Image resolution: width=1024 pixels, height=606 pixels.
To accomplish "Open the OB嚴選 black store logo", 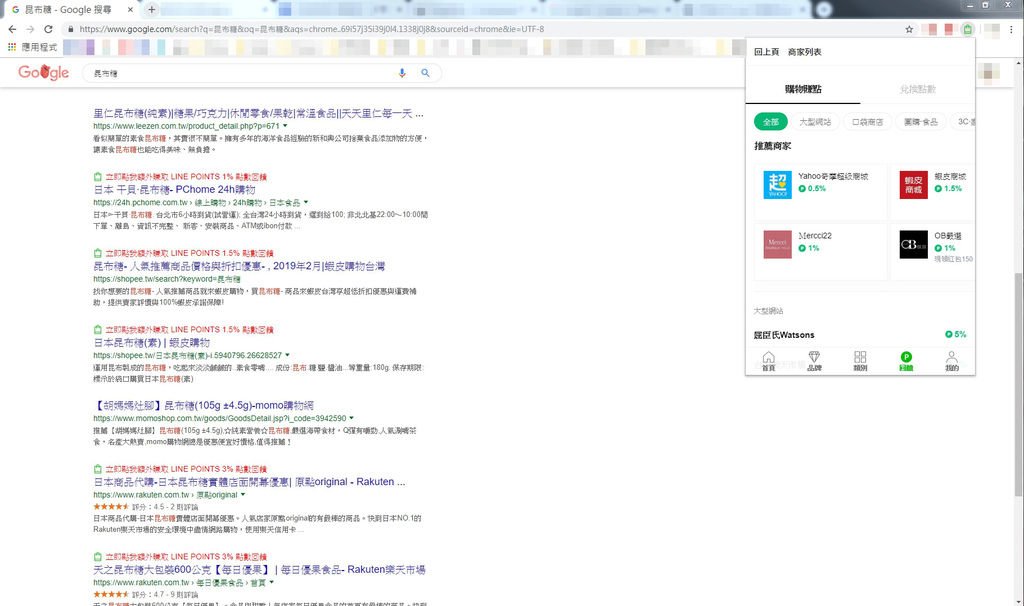I will (x=913, y=244).
